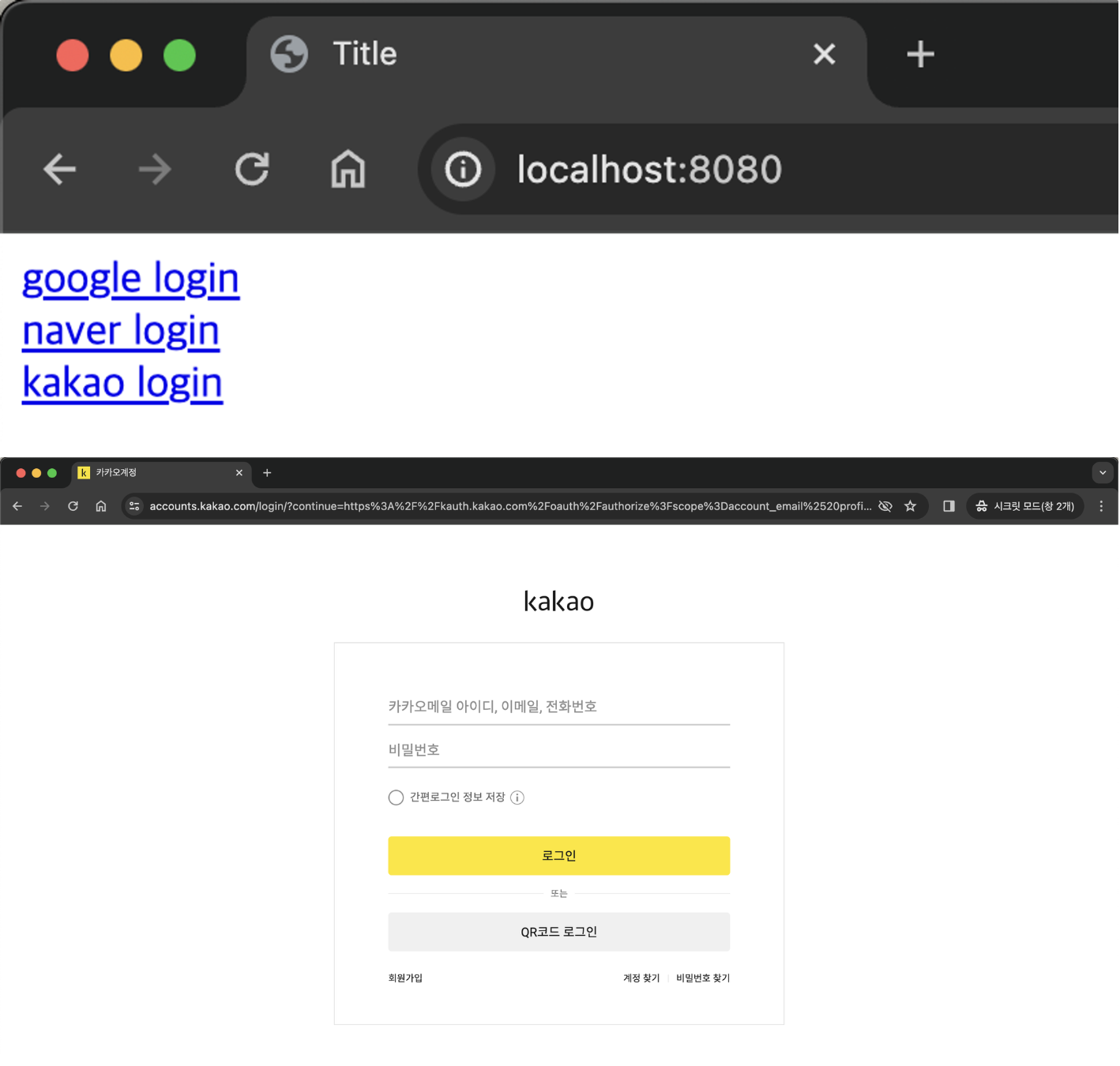Screen dimensions: 1120x1066
Task: Focus the 카카오메일 아이디, 이메일, 전화번호 field
Action: (x=558, y=707)
